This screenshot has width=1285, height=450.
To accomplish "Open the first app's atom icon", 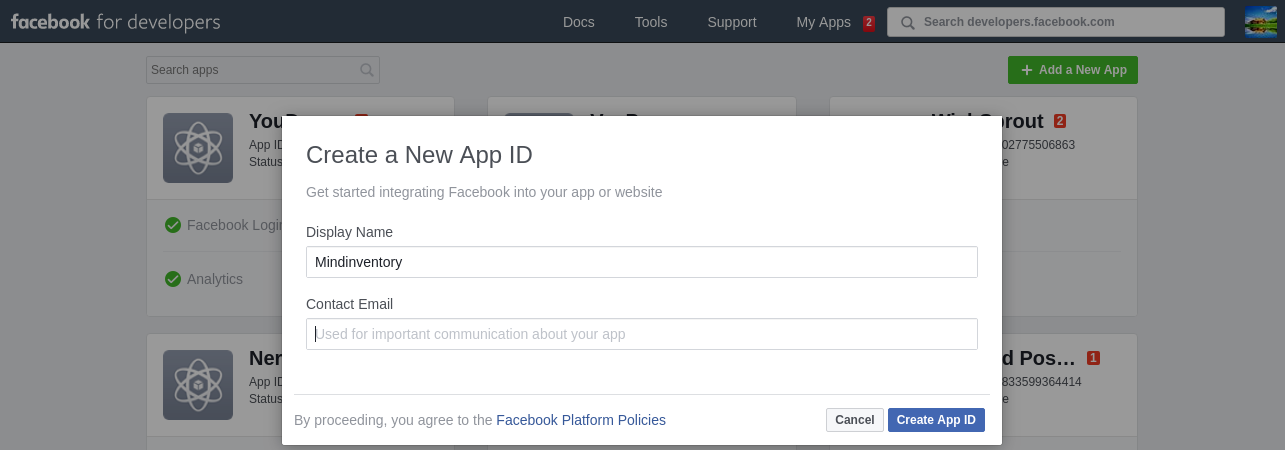I will [198, 148].
